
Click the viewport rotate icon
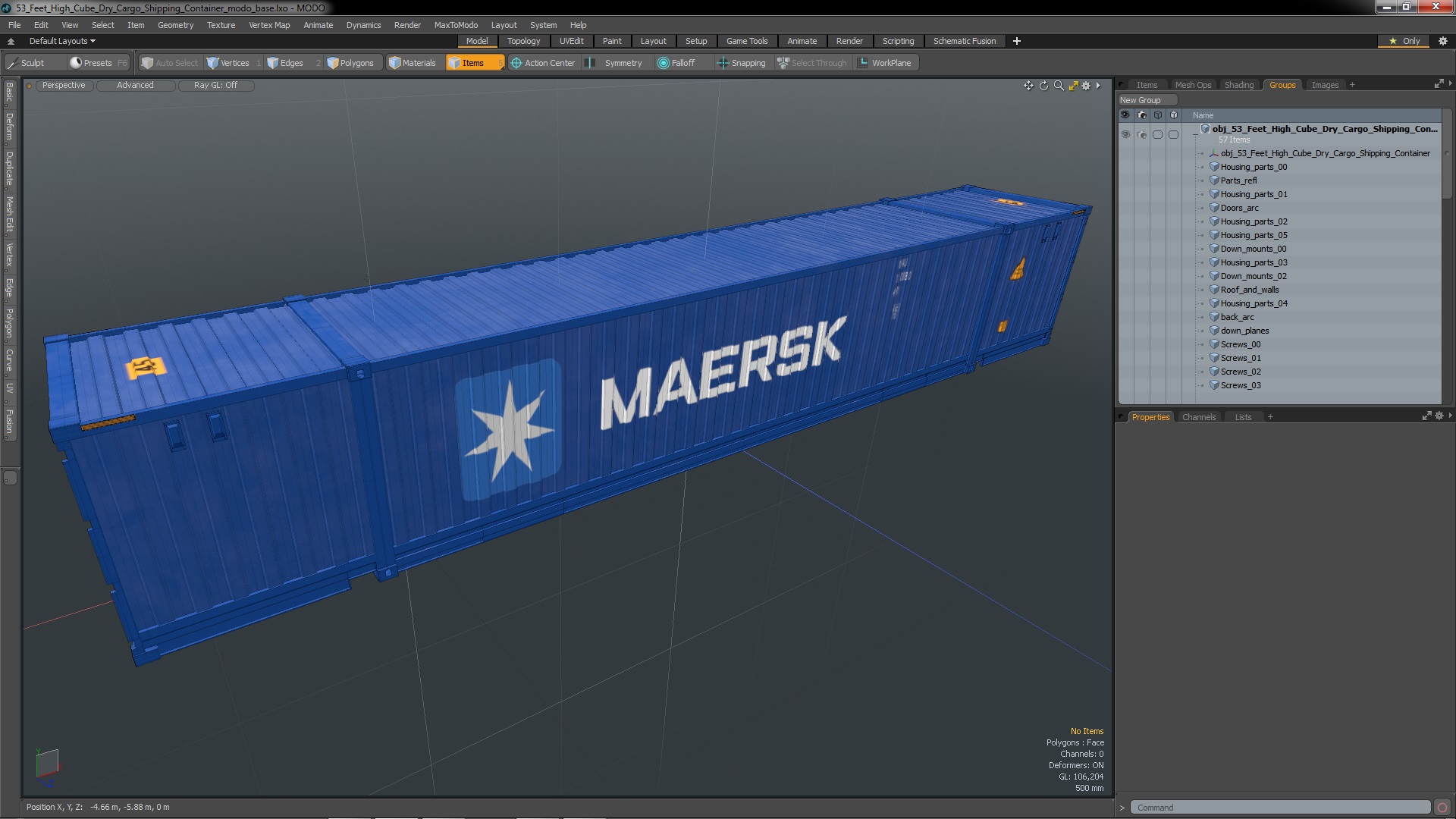coord(1043,86)
